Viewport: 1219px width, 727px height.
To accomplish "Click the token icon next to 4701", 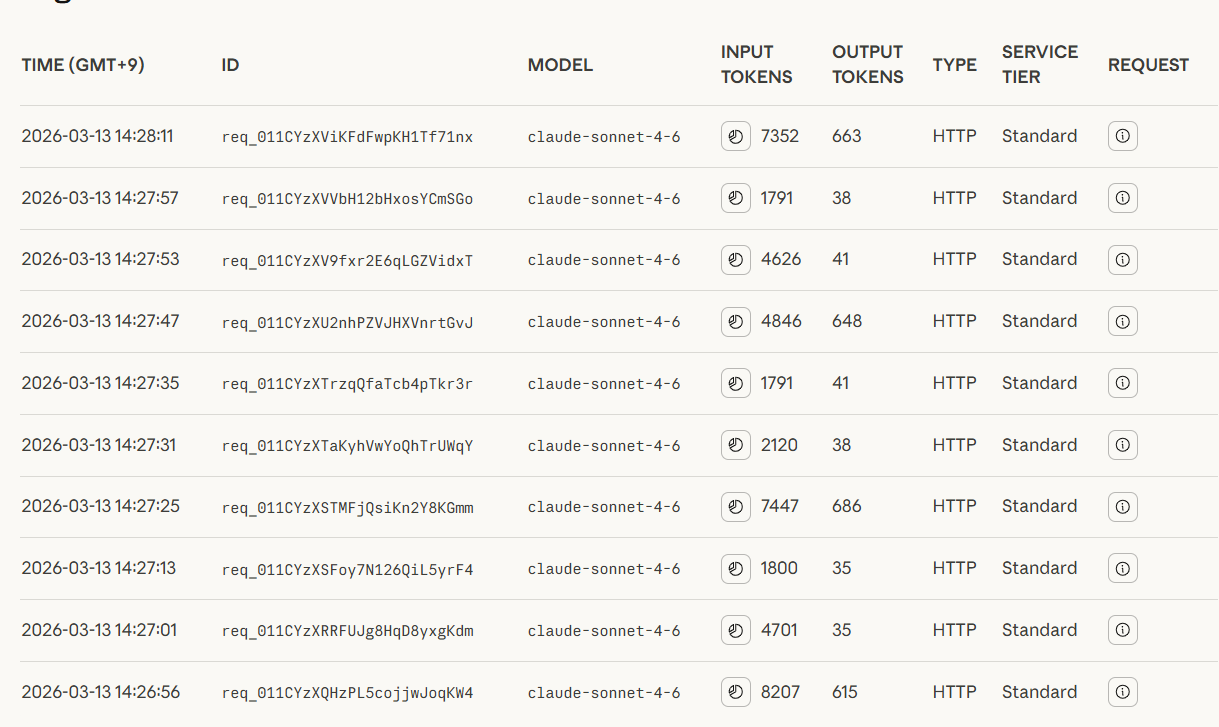I will tap(736, 630).
